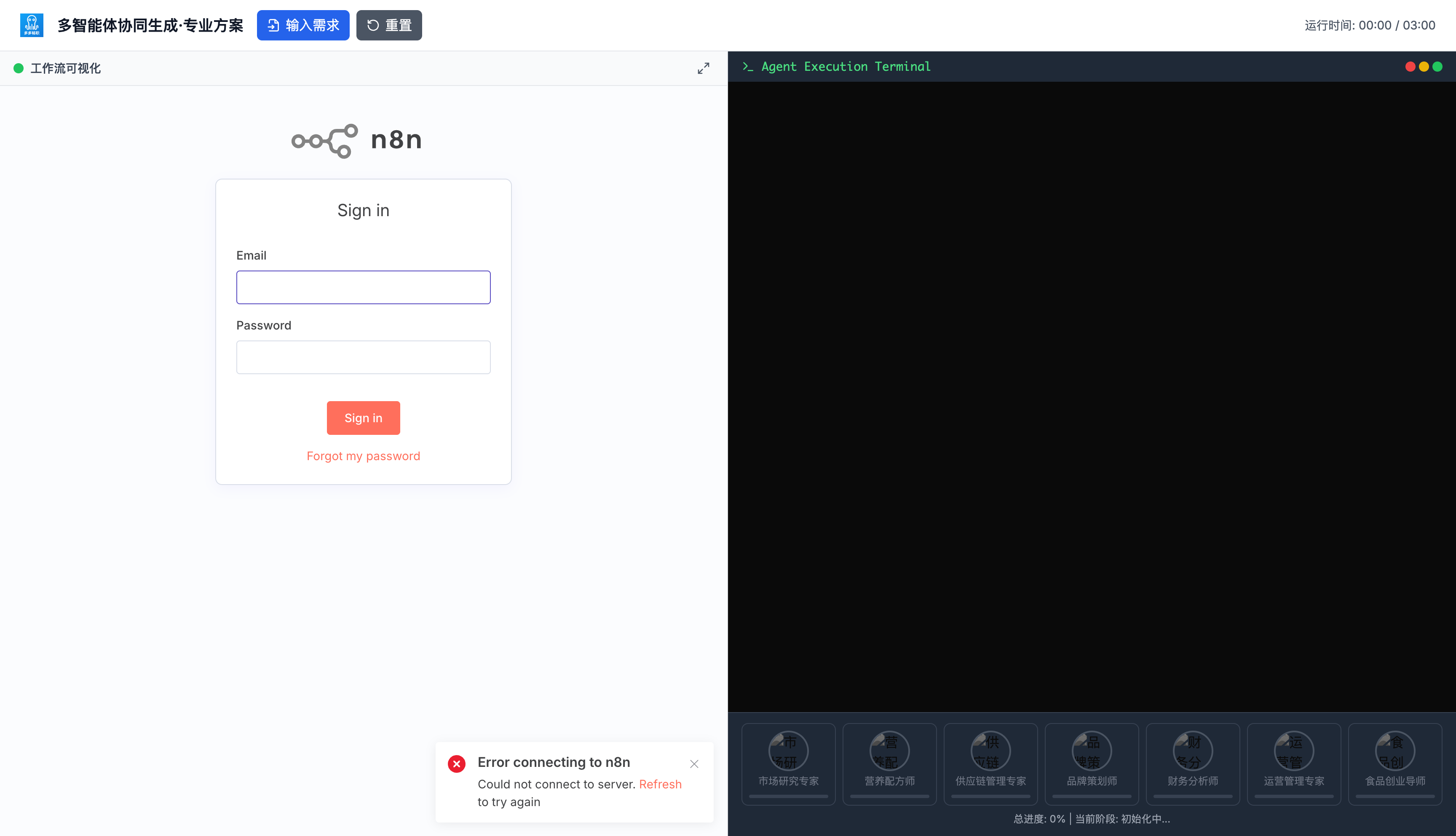Click the red error icon in the notification
The height and width of the screenshot is (836, 1456).
[x=456, y=764]
